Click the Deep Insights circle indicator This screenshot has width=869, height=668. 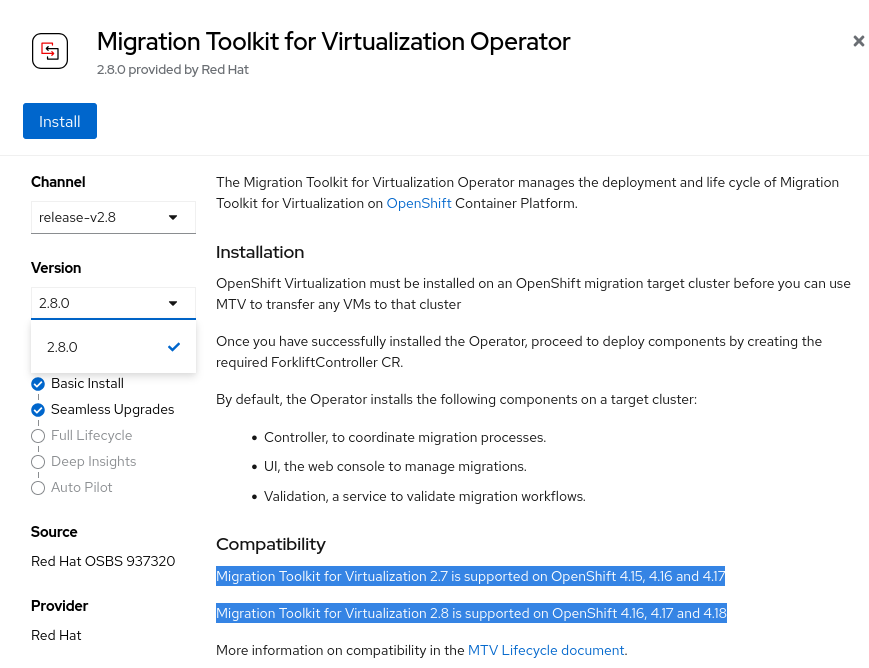coord(38,462)
